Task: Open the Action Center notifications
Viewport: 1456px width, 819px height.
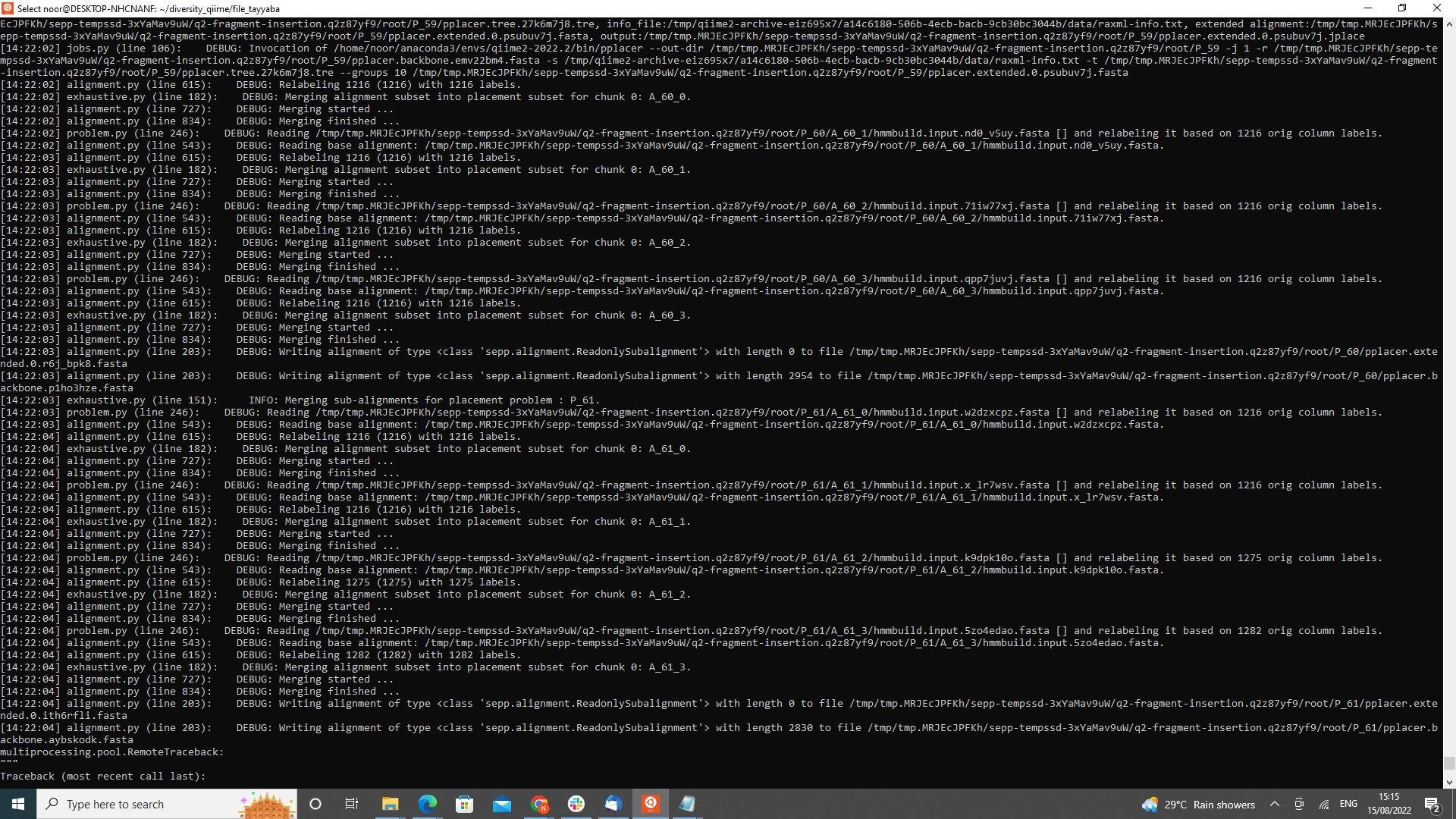Action: [x=1432, y=804]
